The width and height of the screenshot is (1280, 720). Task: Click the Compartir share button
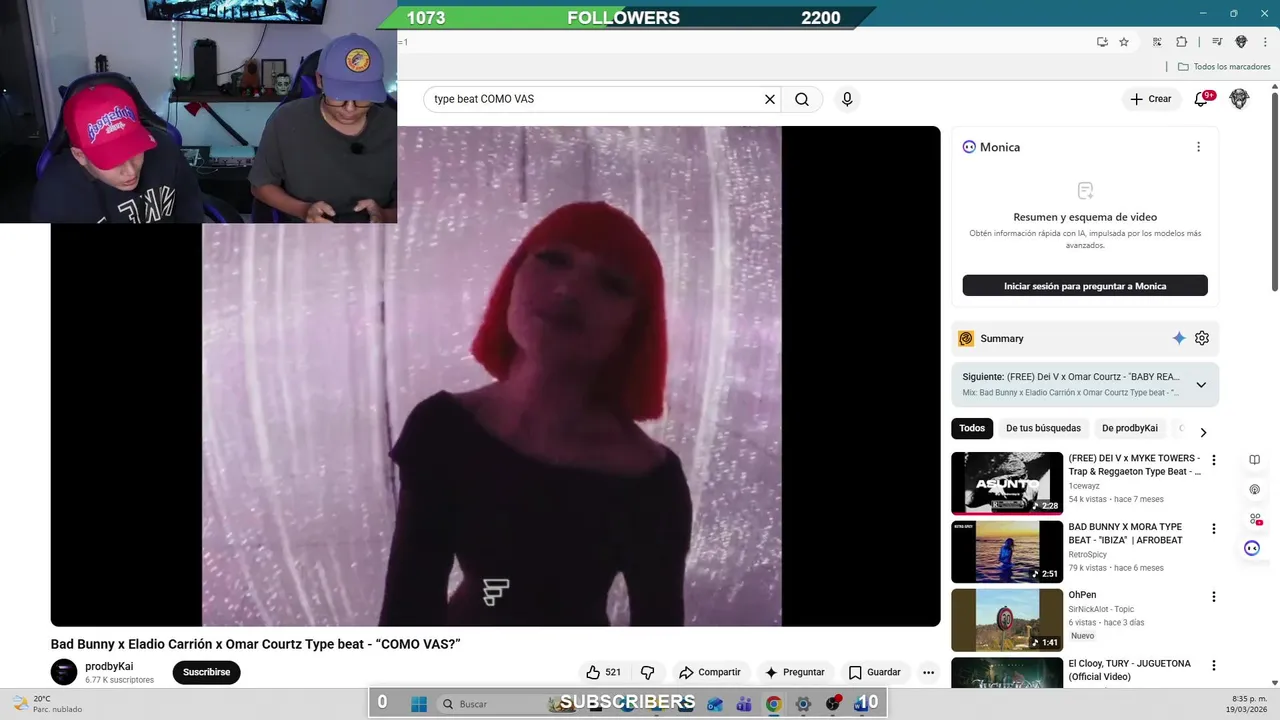(x=709, y=672)
